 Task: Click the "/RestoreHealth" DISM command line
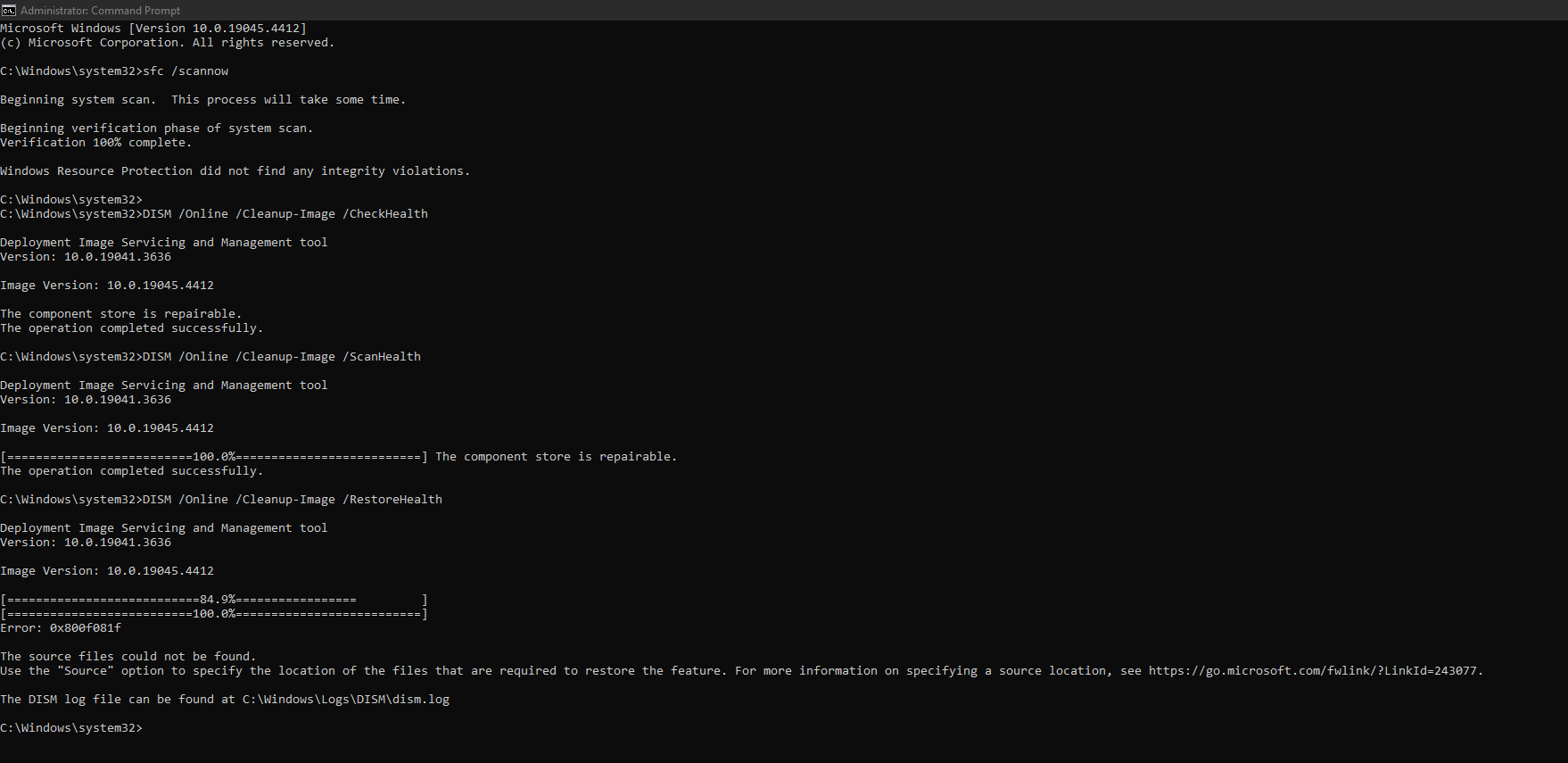(221, 500)
